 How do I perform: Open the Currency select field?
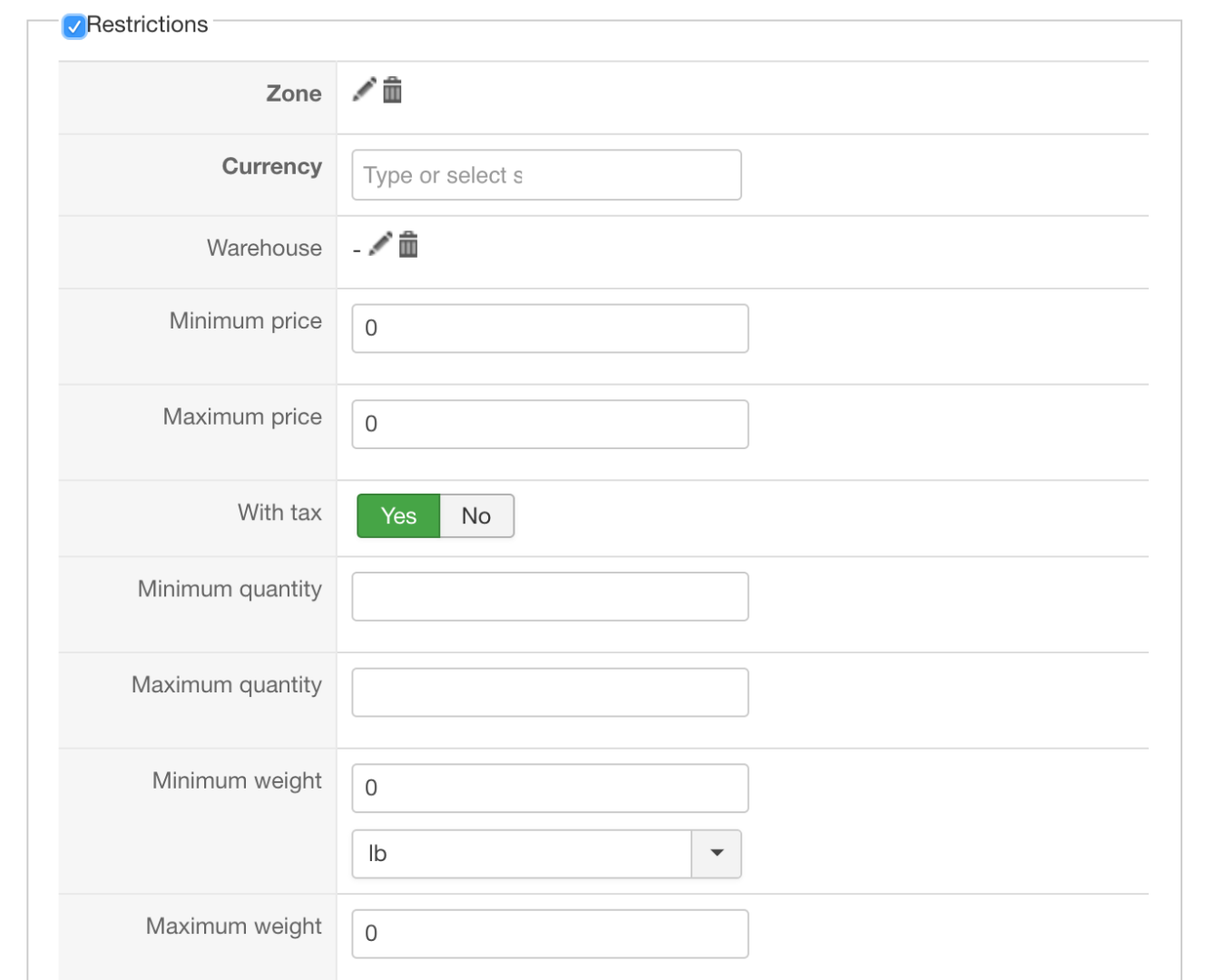[x=546, y=175]
